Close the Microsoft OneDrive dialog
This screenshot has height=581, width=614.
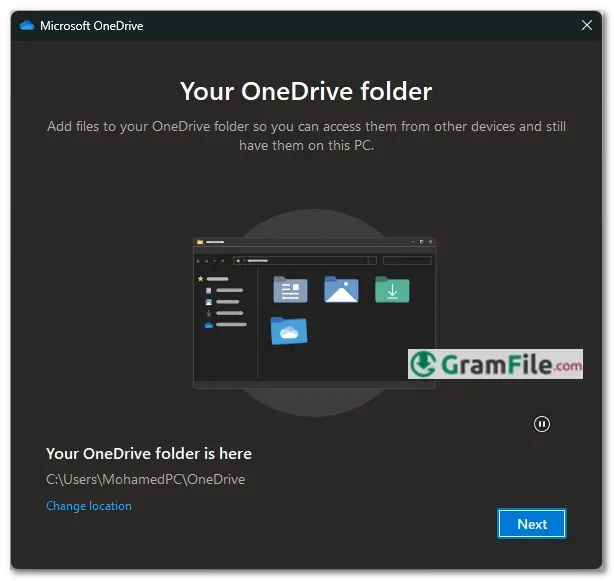click(586, 25)
